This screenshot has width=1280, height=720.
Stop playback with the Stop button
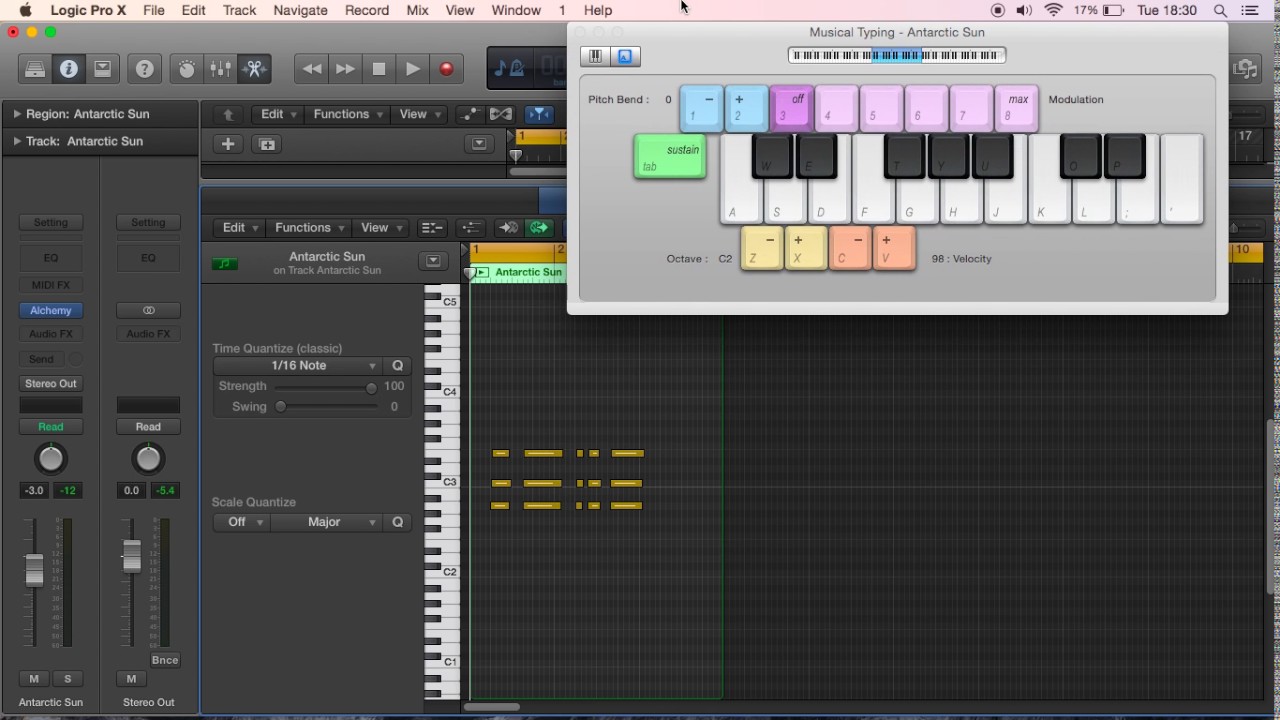pyautogui.click(x=379, y=69)
